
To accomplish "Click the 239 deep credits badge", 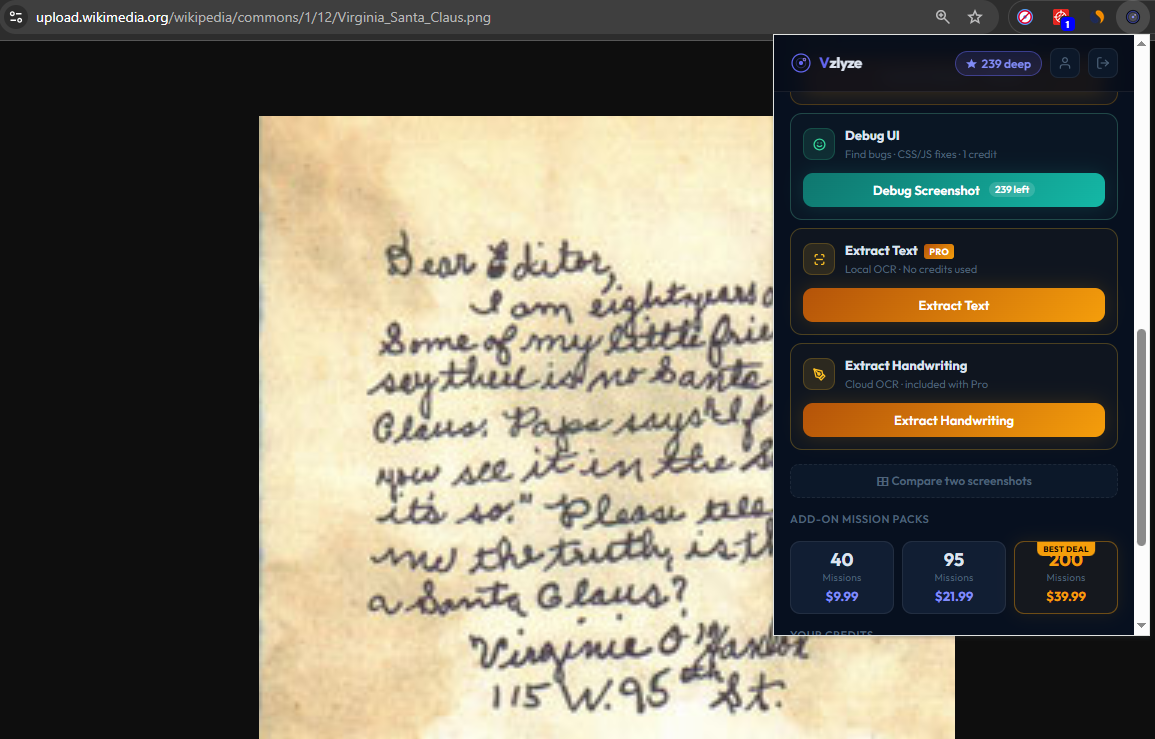I will [998, 64].
